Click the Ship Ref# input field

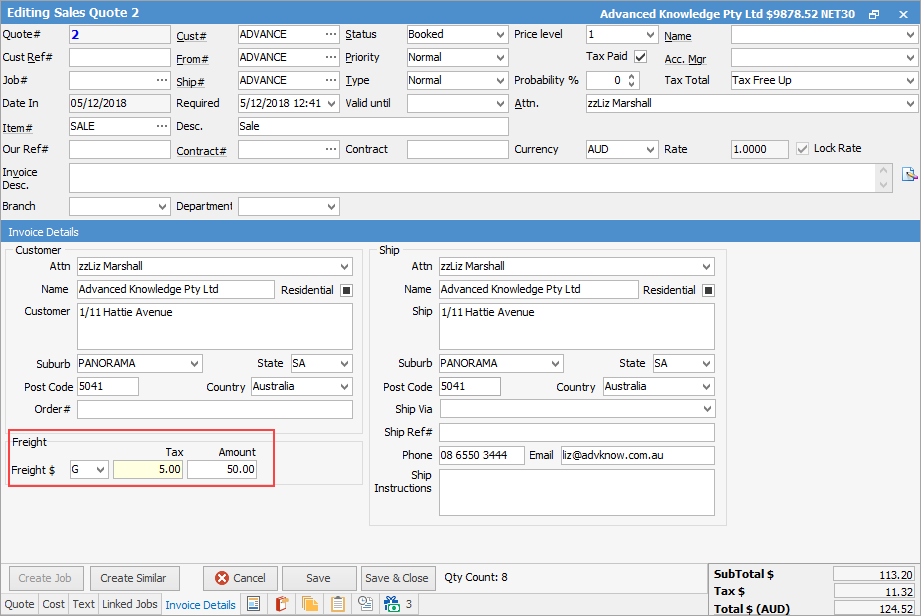pos(577,432)
